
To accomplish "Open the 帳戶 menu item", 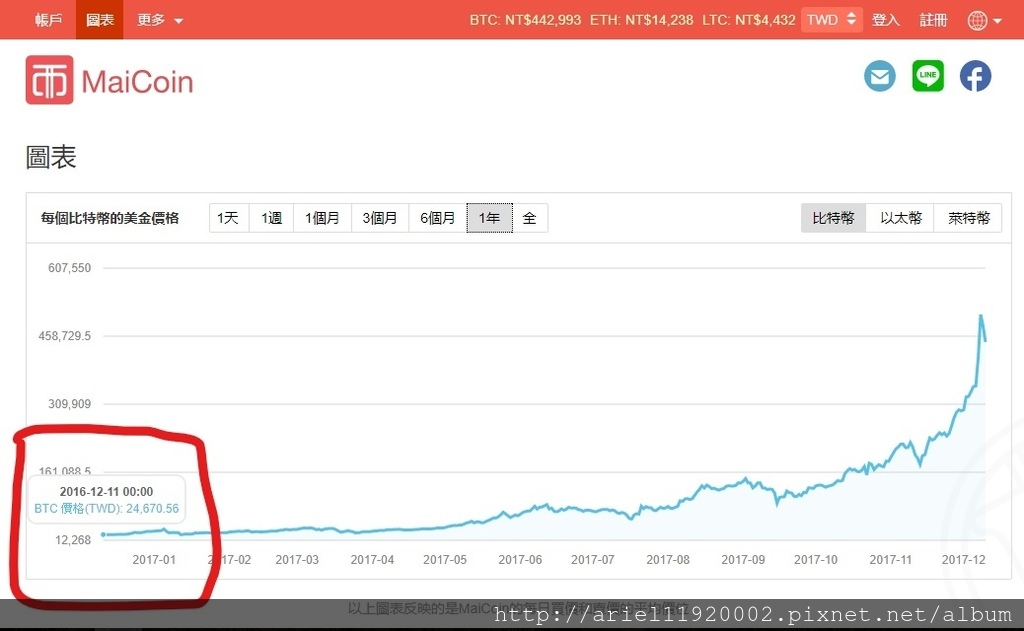I will 48,20.
